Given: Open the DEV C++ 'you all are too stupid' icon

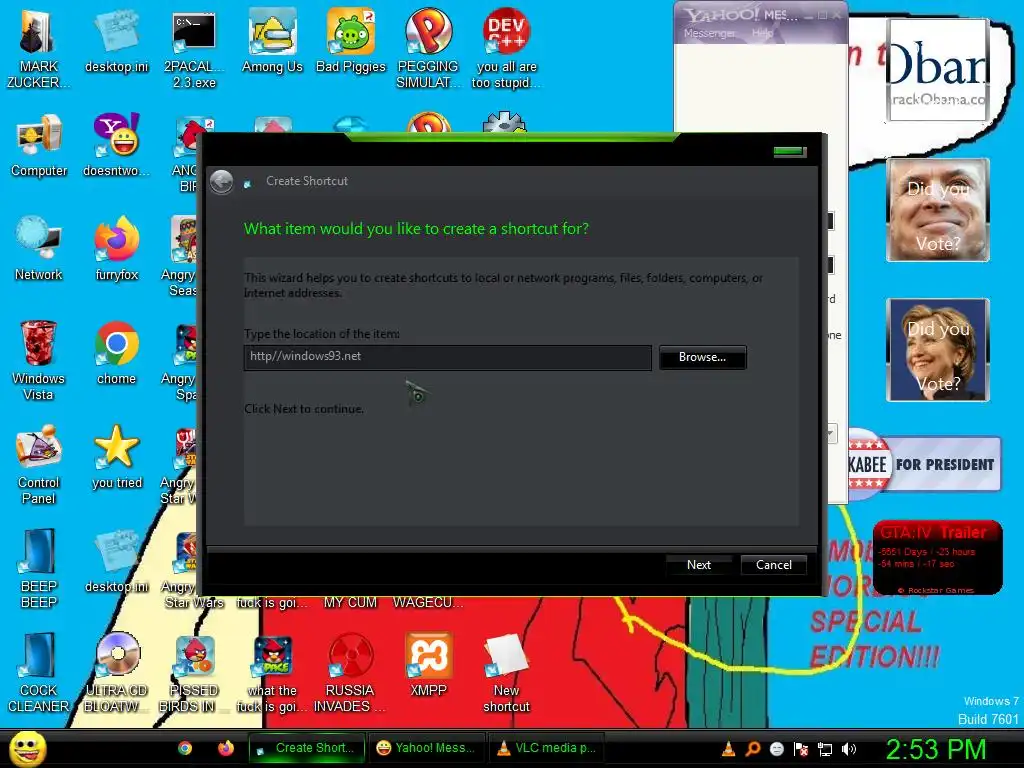Looking at the screenshot, I should (x=506, y=48).
